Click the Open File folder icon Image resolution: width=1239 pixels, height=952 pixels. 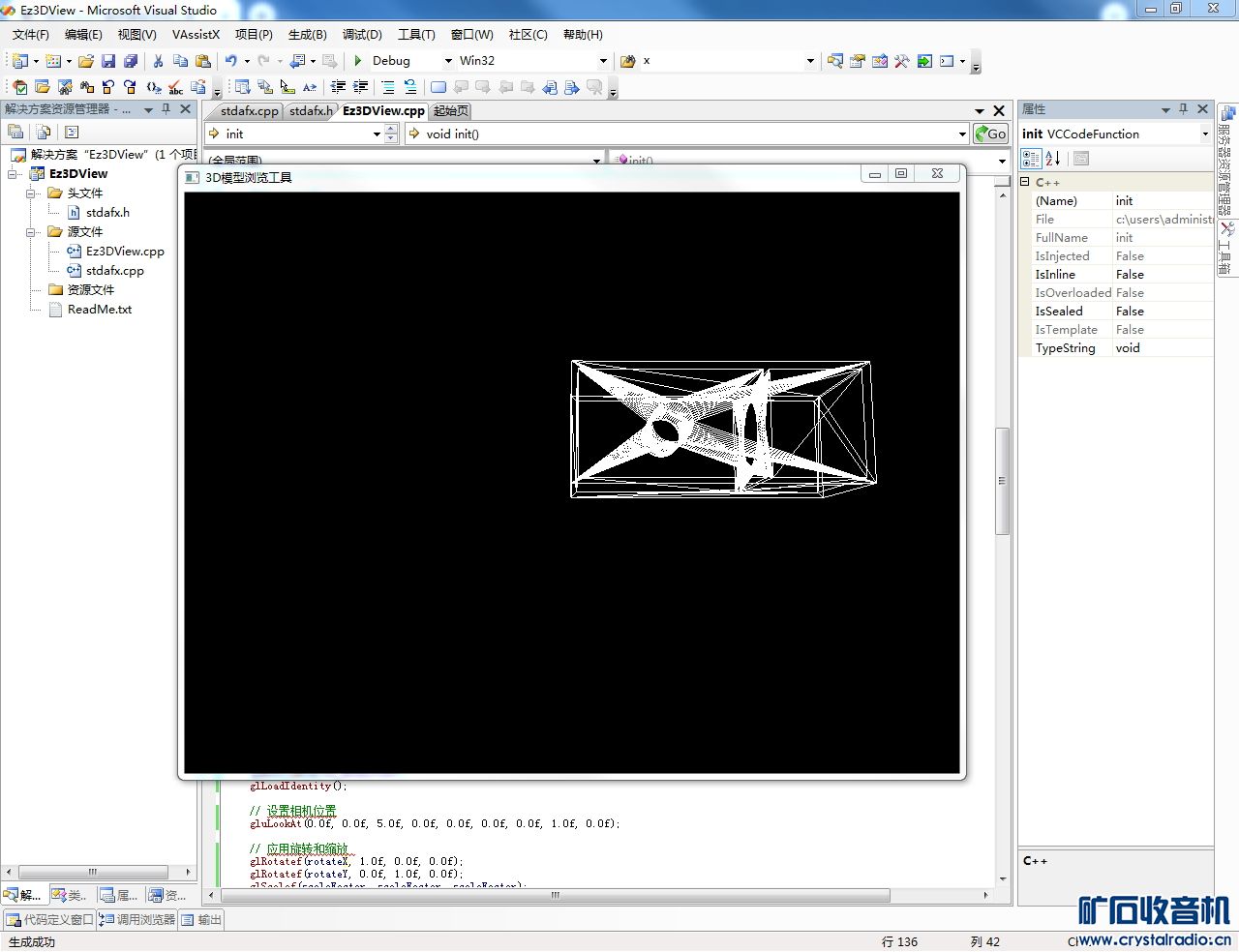[x=86, y=61]
